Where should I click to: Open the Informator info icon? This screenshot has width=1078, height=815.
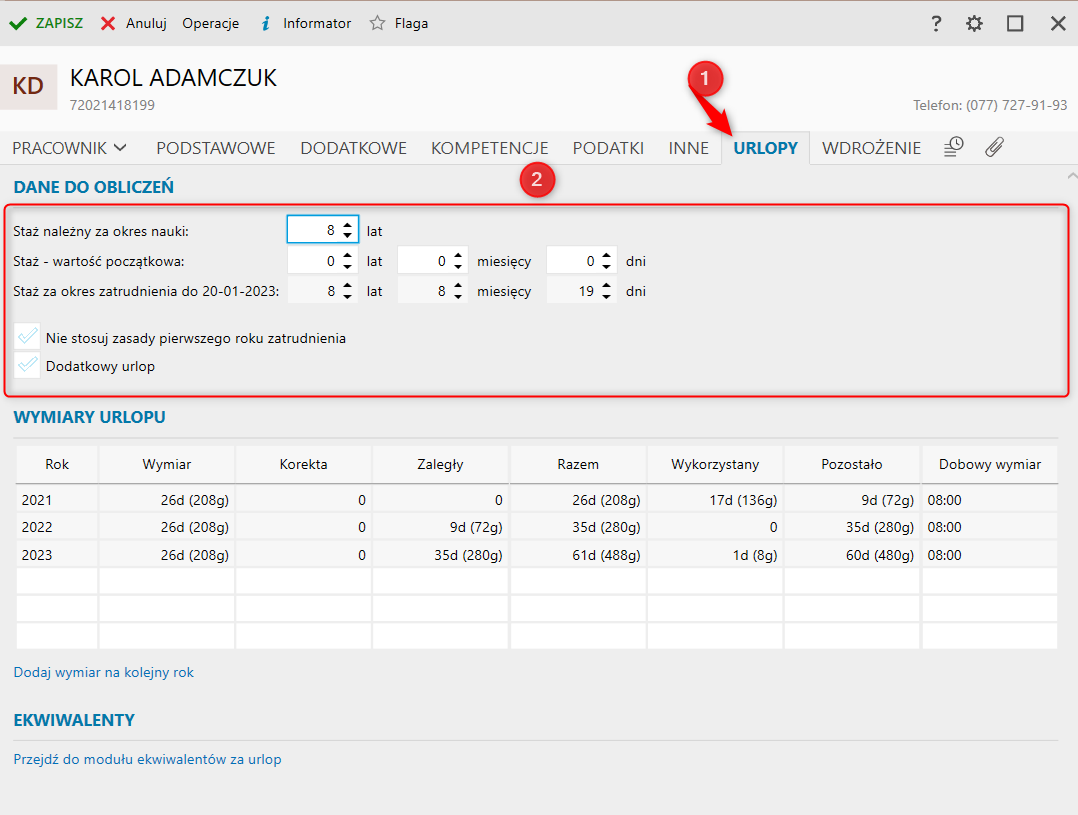pyautogui.click(x=265, y=23)
